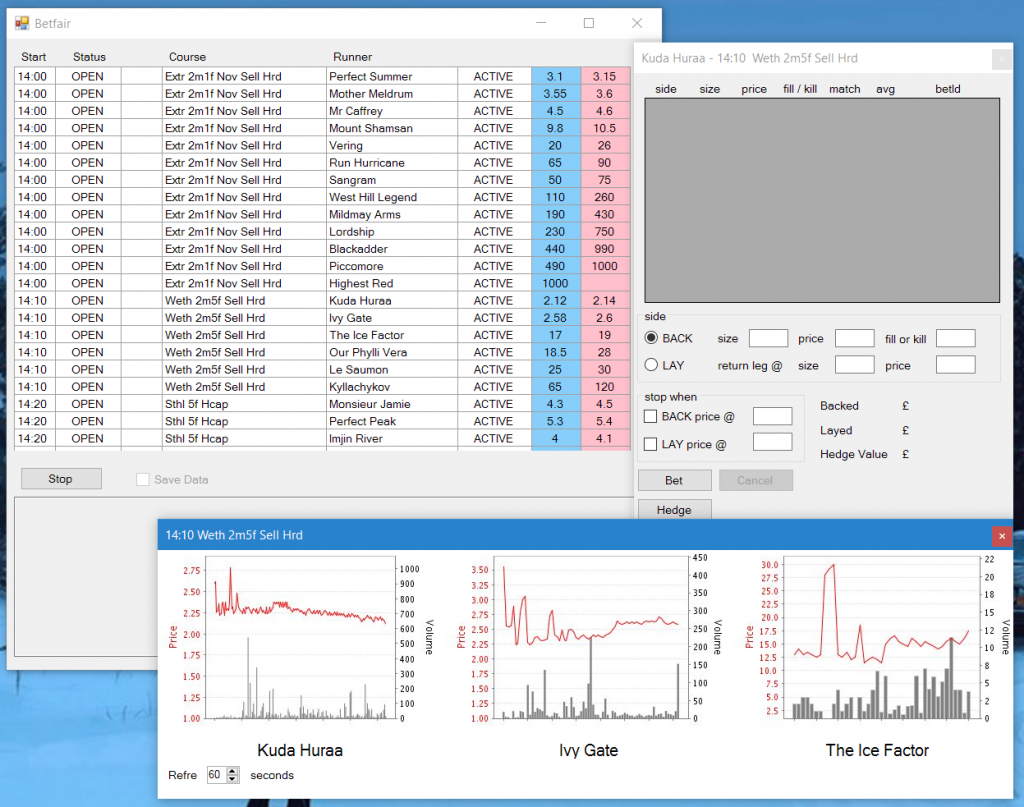Click the ACTIVE status cell for Vering
This screenshot has height=807, width=1024.
494,146
